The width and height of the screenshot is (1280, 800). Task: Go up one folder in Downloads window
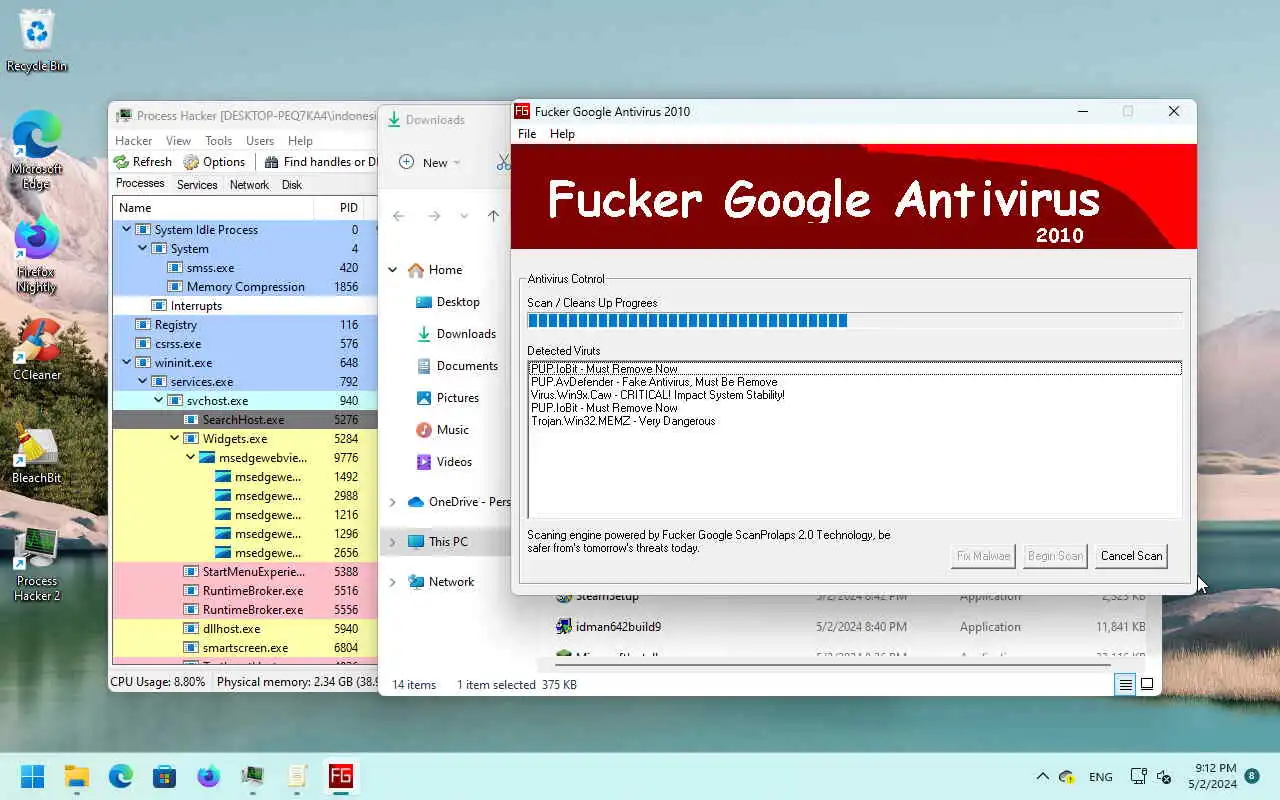pos(493,216)
